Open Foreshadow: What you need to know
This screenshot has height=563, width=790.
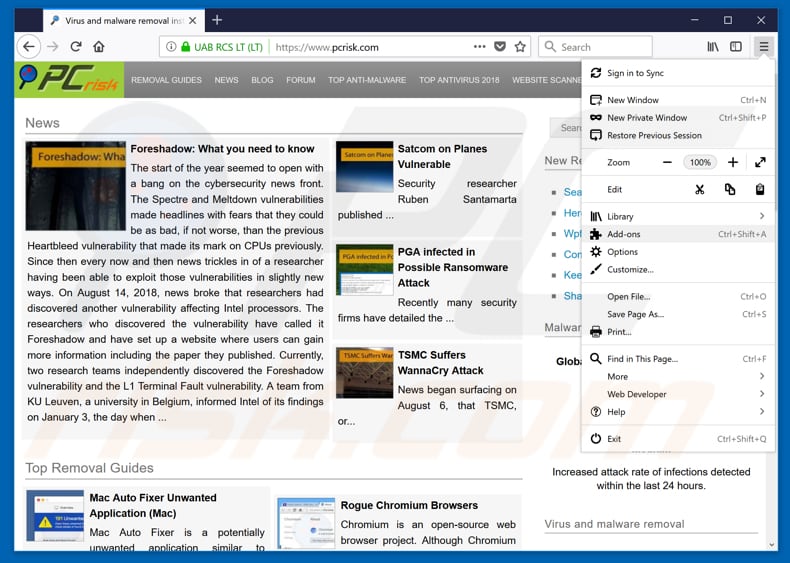click(222, 149)
